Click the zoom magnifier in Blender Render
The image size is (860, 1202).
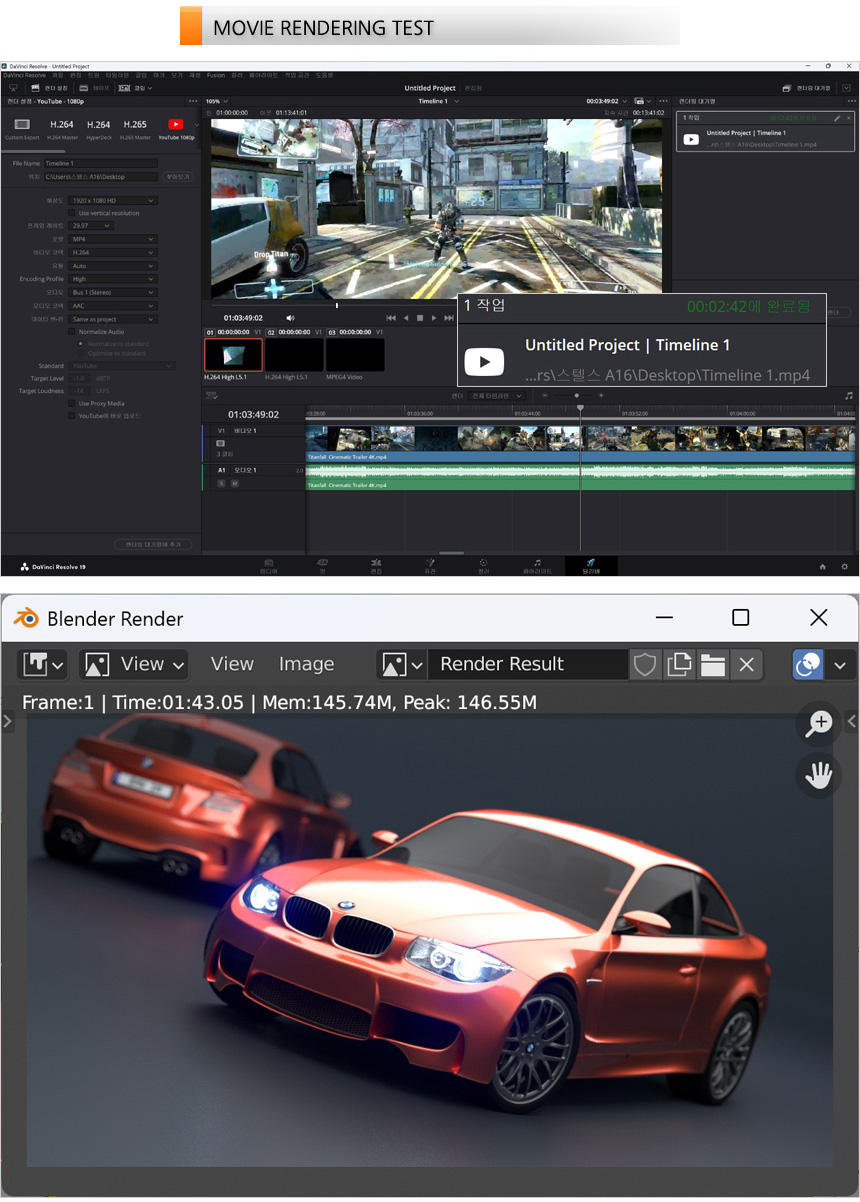819,723
